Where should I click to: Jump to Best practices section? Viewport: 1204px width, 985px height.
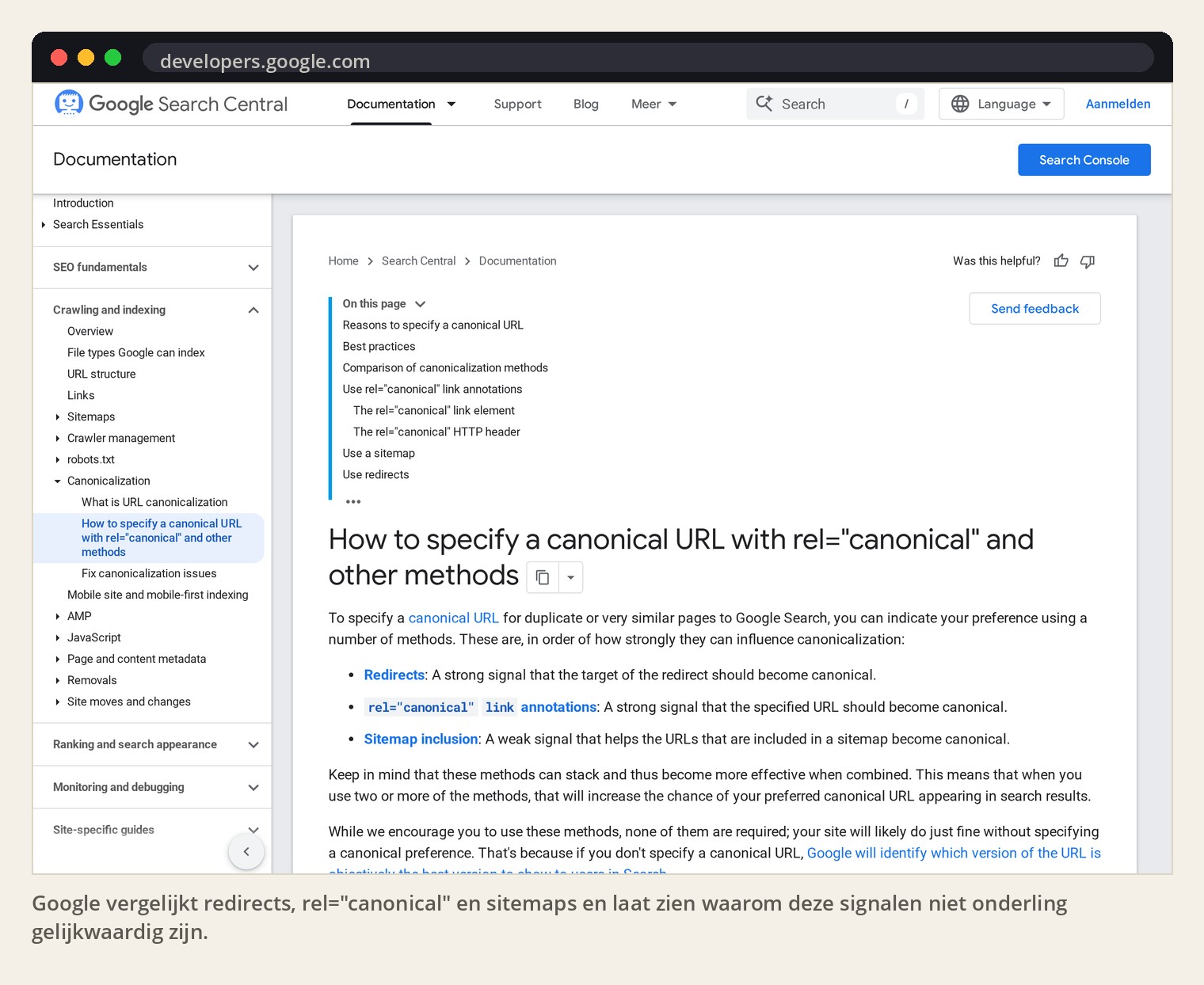point(379,347)
